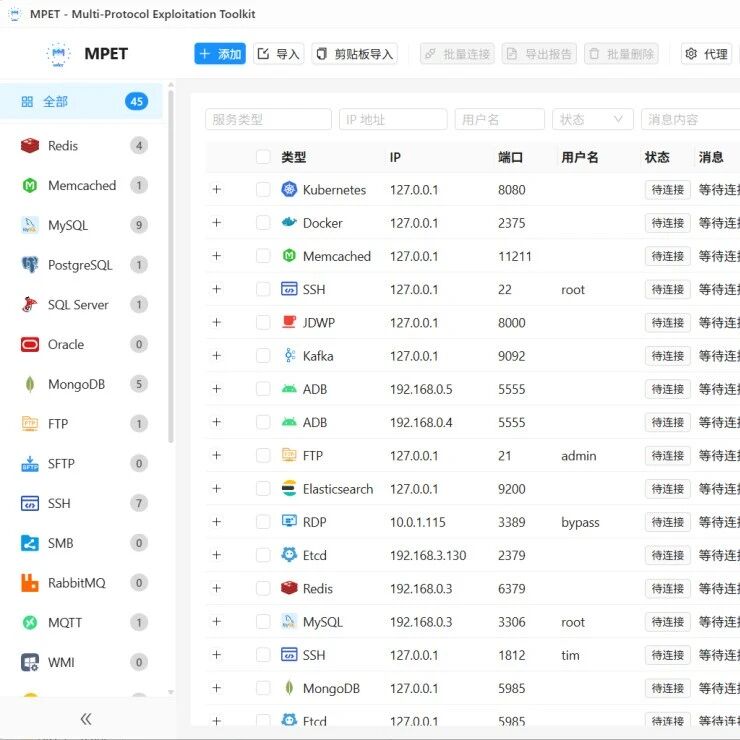
Task: Check the Memcached row checkbox
Action: (263, 256)
